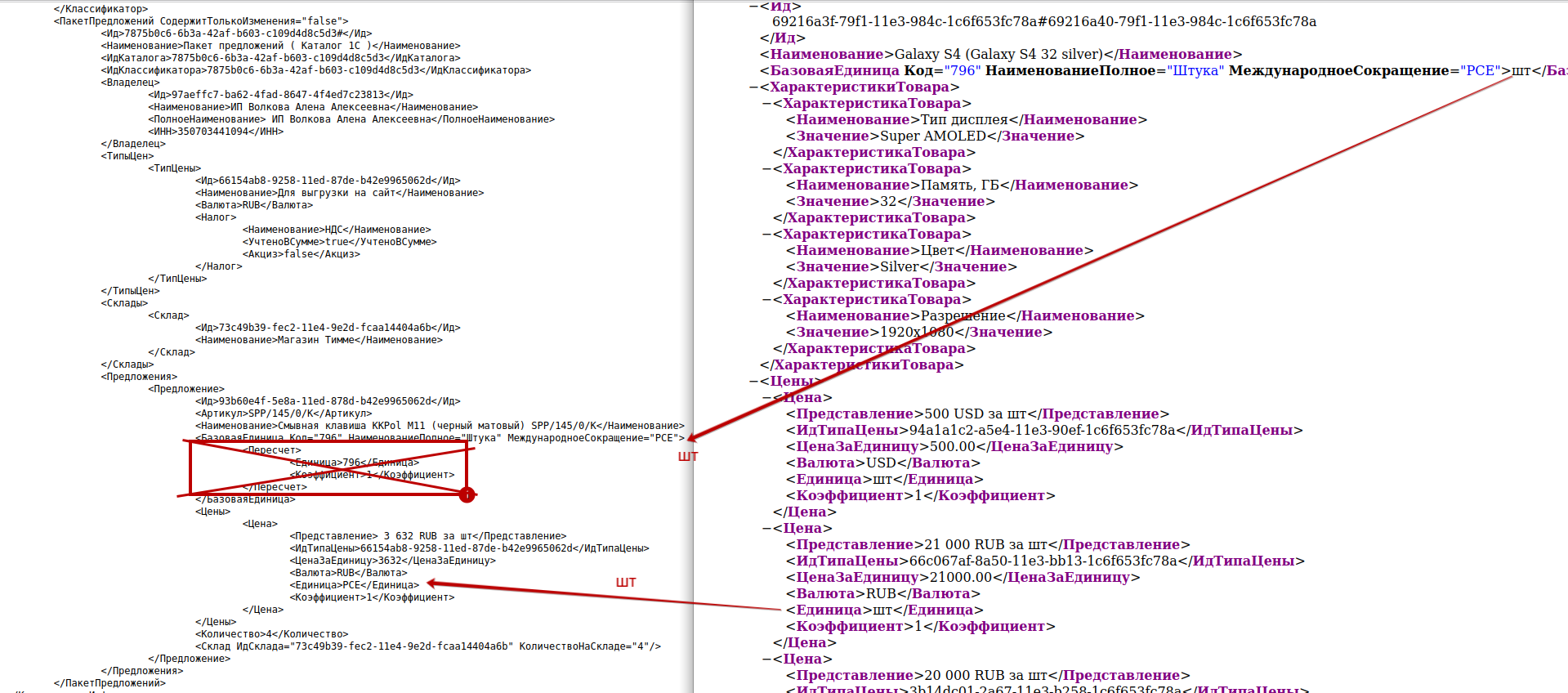Viewport: 1568px width, 693px height.
Task: Click the Артикул SPP/145/0/K line
Action: [283, 414]
